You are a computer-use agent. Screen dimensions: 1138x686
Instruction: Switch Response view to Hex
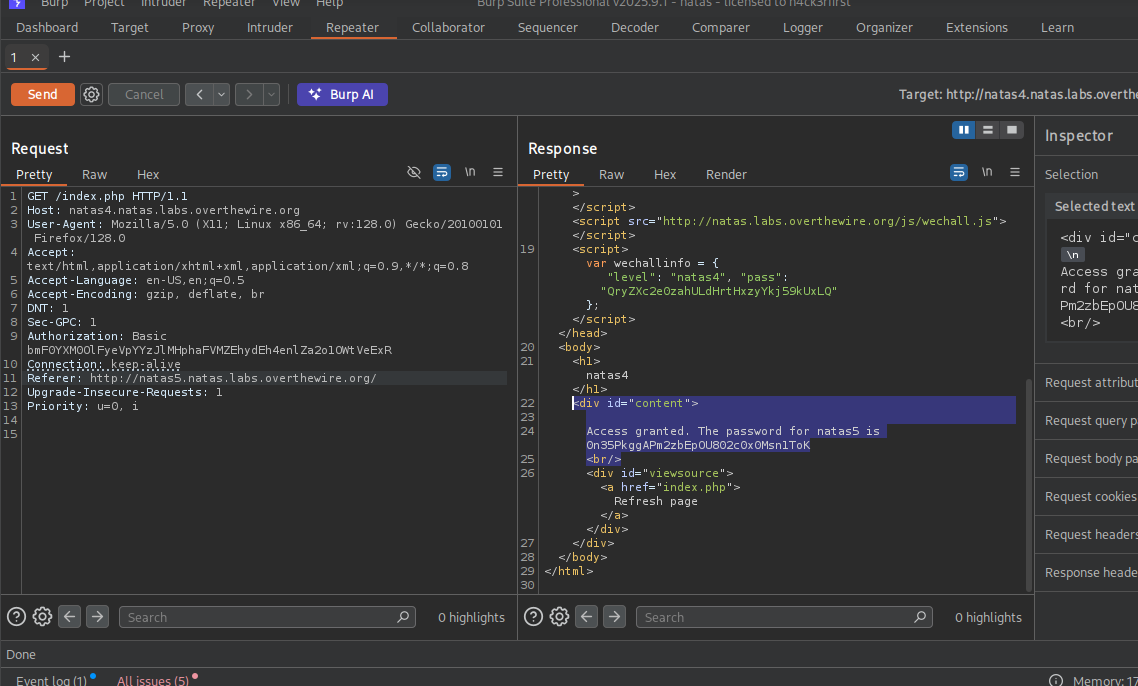[x=665, y=174]
